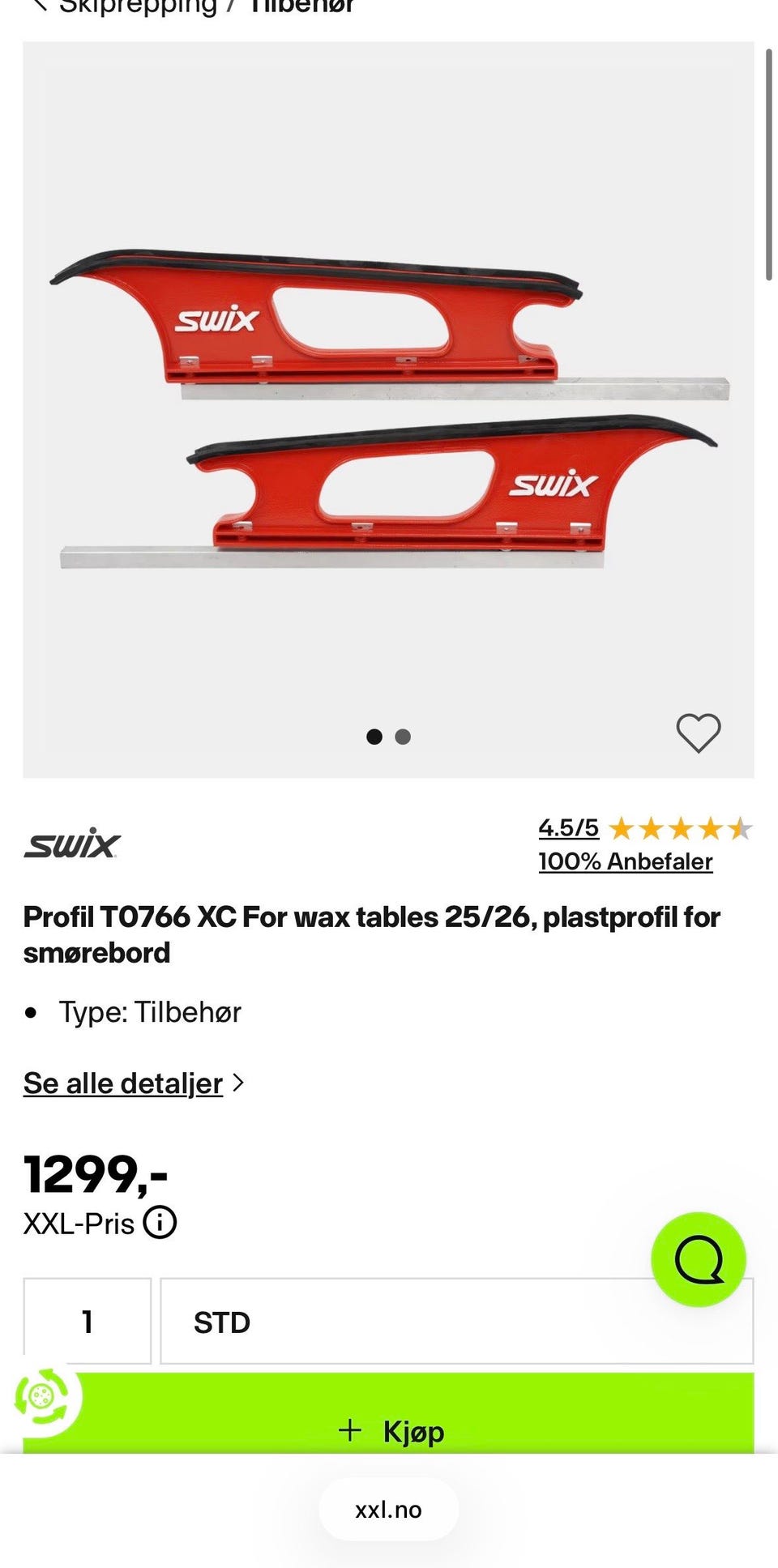Click the star rating icons
The width and height of the screenshot is (778, 1568).
tap(681, 828)
